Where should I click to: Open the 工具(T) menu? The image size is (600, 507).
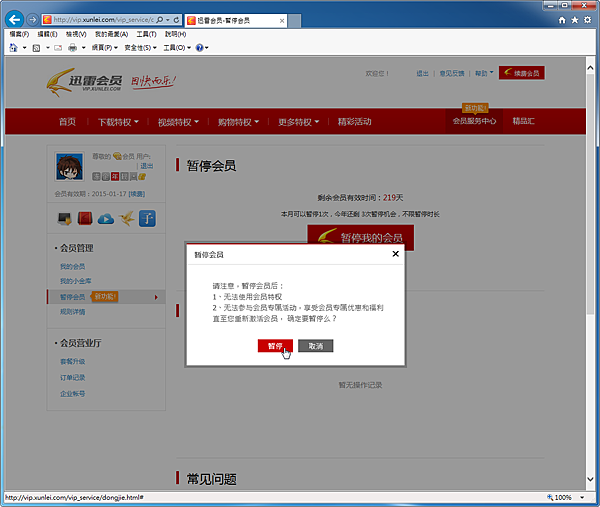pyautogui.click(x=147, y=34)
